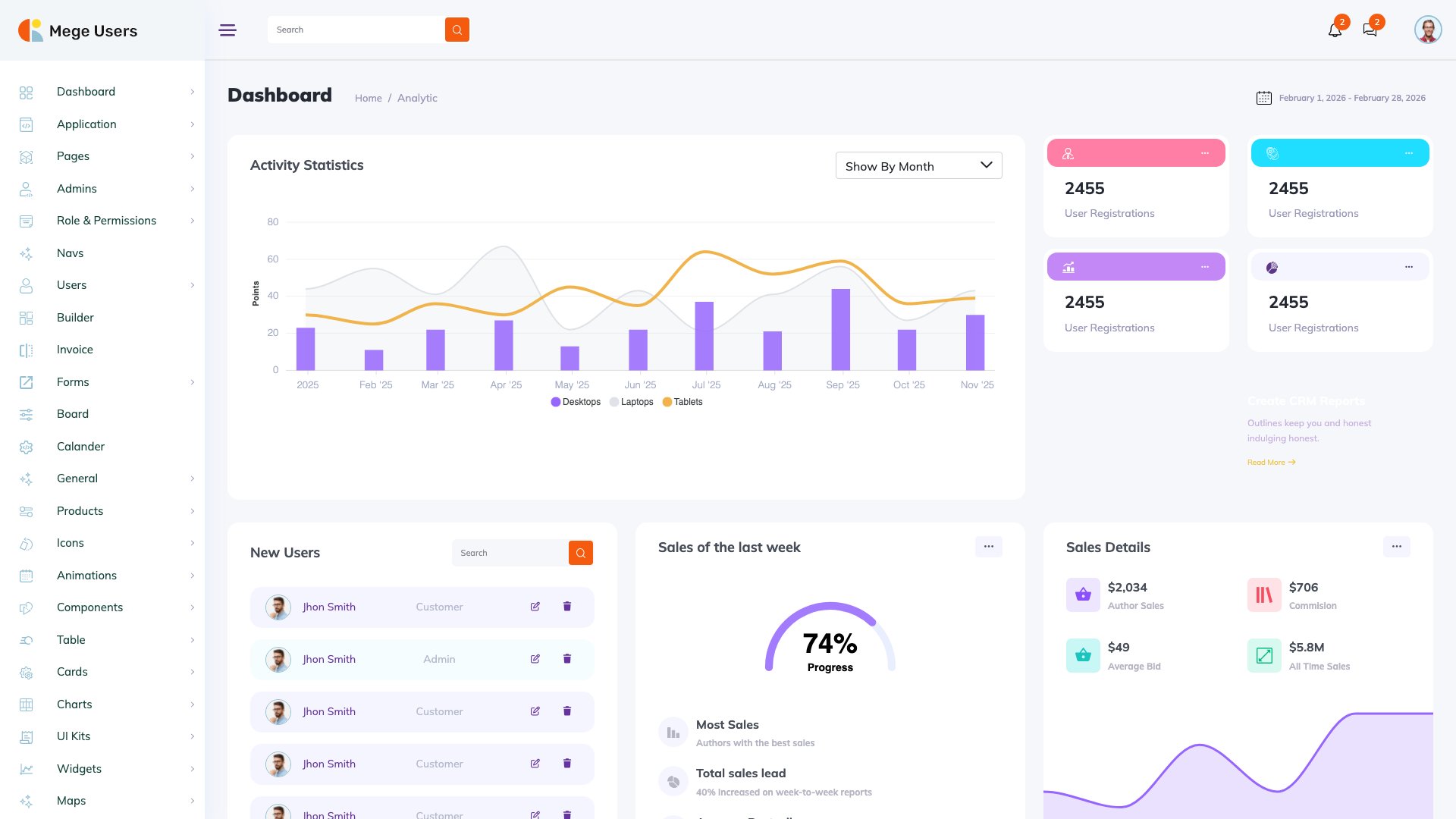
Task: Click the calendar icon next to date range
Action: coord(1263,97)
